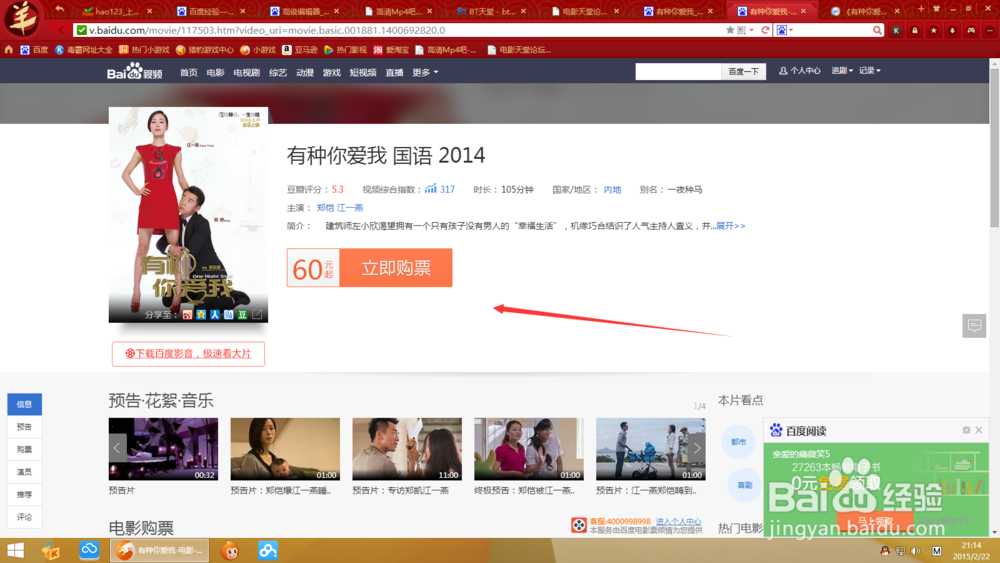
Task: Show the next trailers with the right arrow
Action: coord(697,448)
